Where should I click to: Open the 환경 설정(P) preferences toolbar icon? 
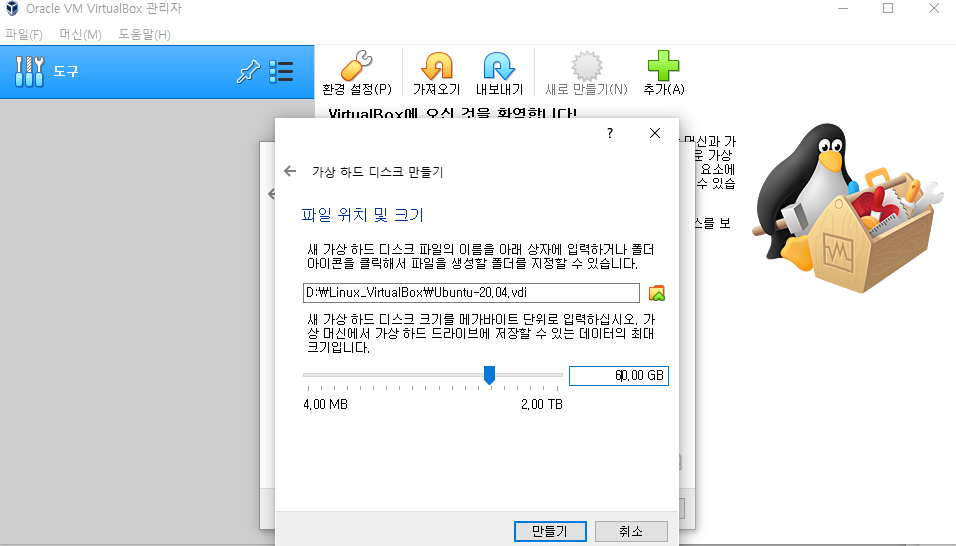click(x=357, y=66)
